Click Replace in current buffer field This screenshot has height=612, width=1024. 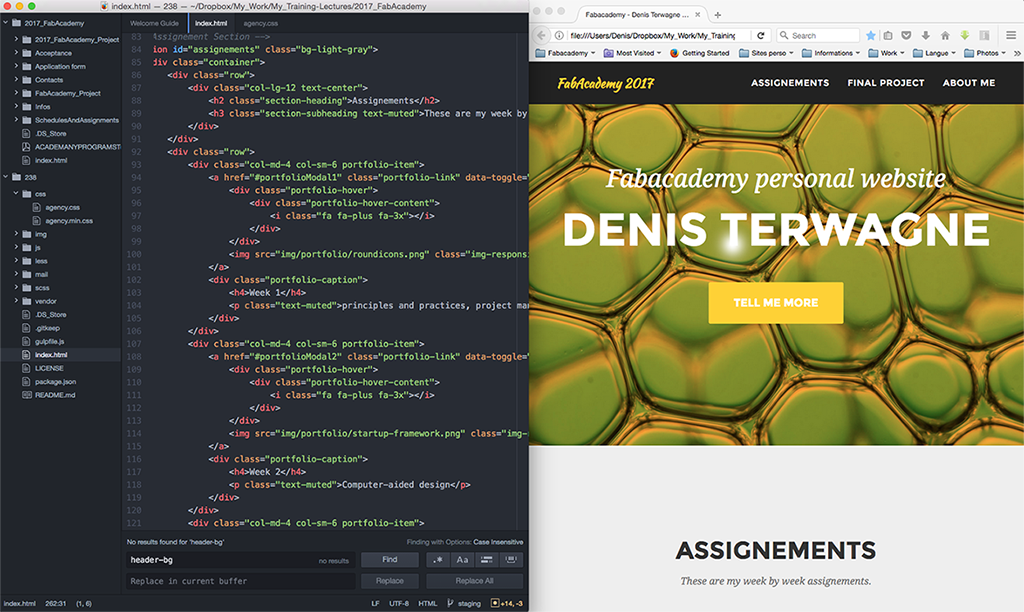(x=240, y=581)
